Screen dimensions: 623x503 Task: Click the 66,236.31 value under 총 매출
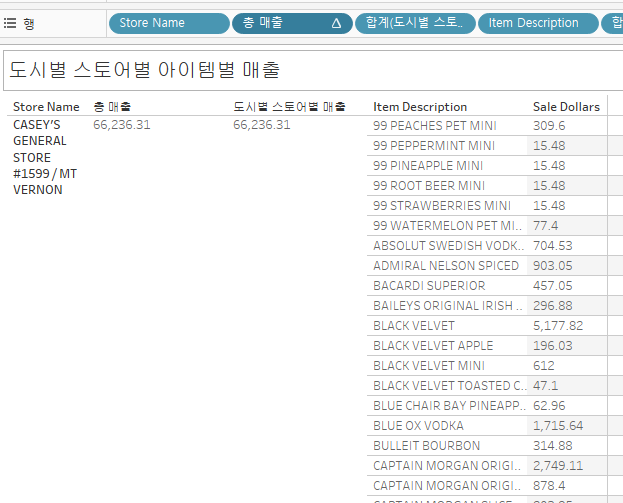(x=122, y=125)
